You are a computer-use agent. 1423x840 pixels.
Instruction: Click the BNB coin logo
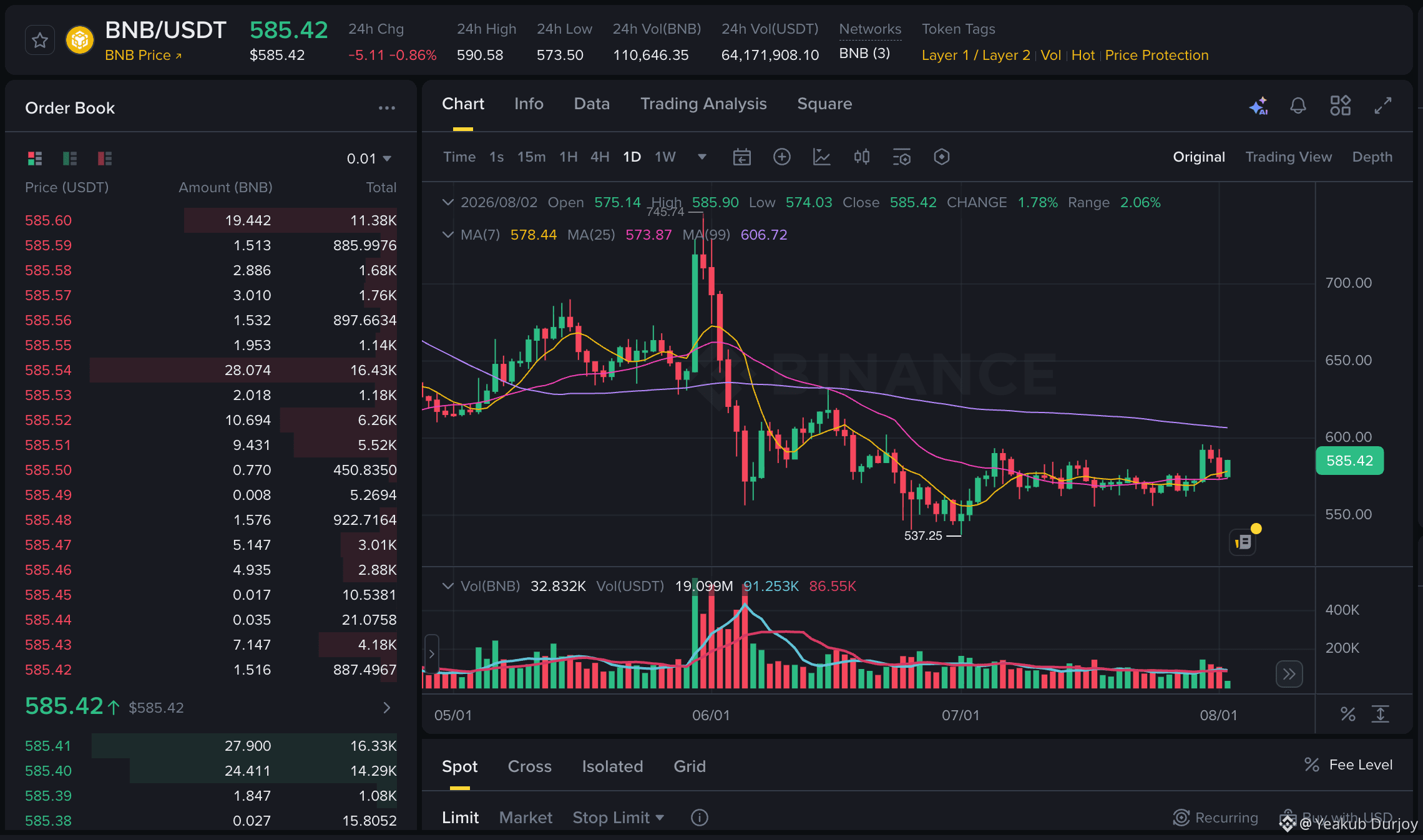click(x=80, y=41)
